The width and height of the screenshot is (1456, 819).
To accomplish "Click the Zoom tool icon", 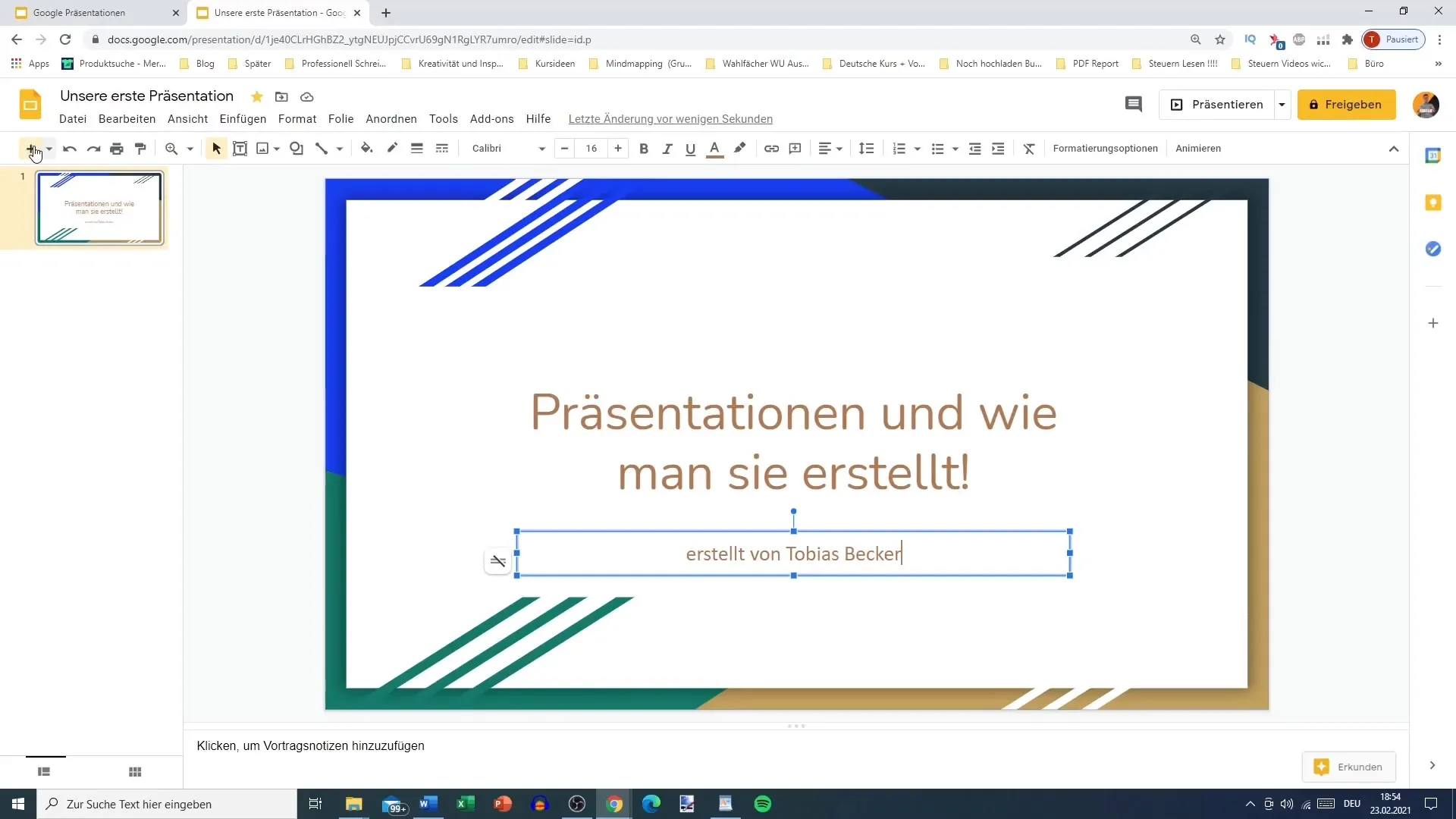I will click(170, 148).
